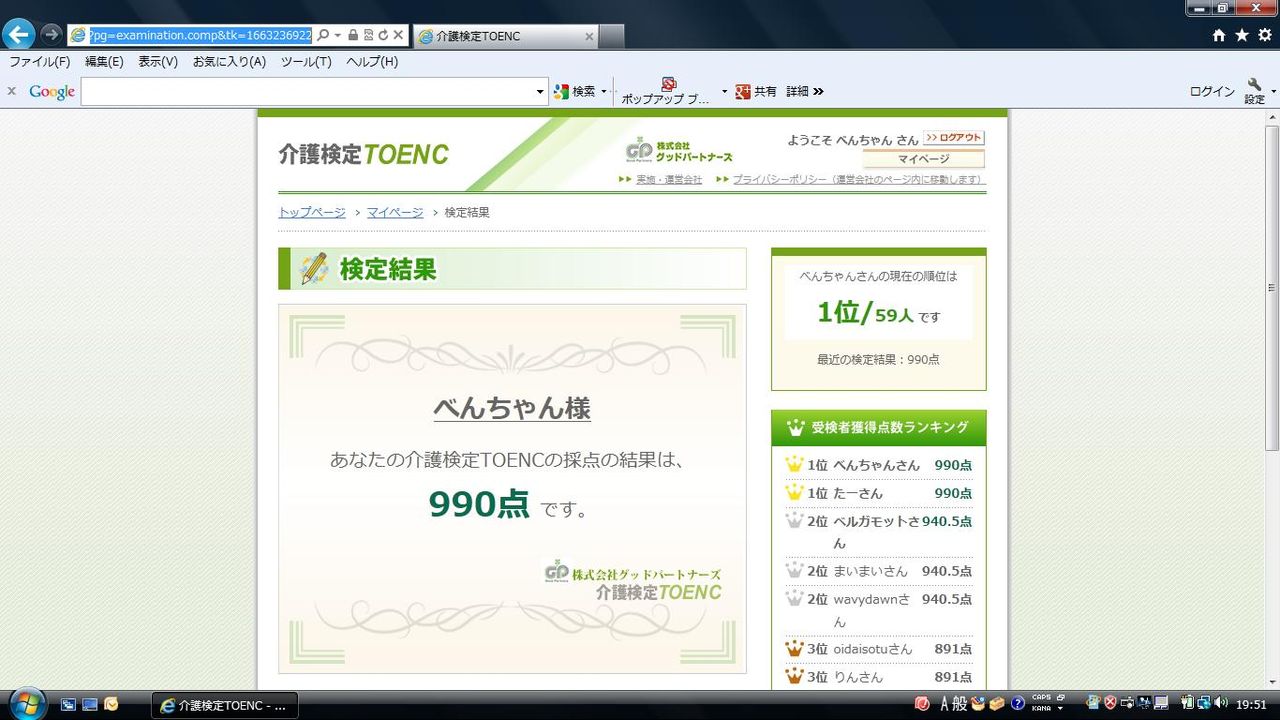1280x720 pixels.
Task: Click the silver crown beside wavydawnさん
Action: tap(795, 598)
